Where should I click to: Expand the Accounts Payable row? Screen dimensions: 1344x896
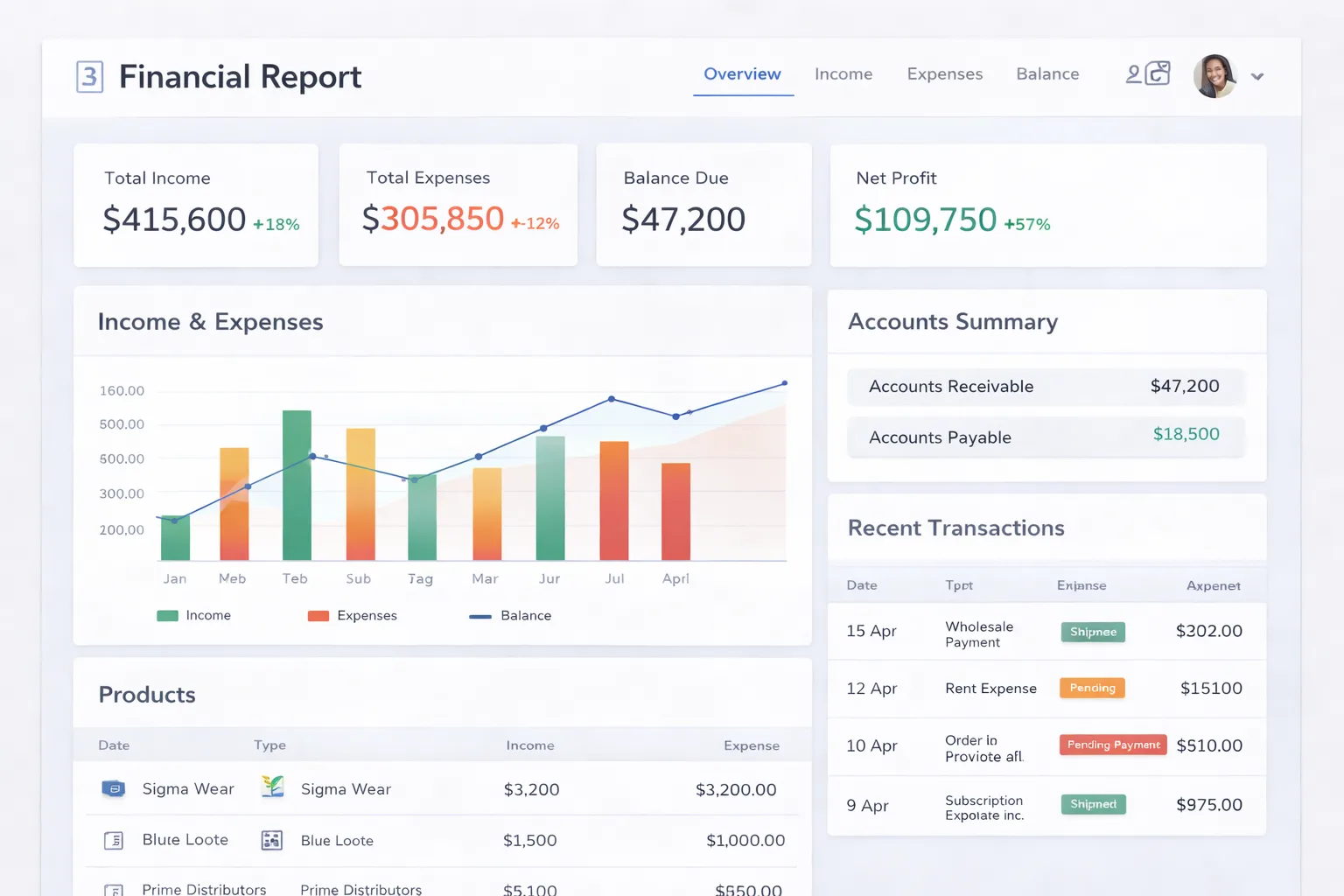[1046, 437]
